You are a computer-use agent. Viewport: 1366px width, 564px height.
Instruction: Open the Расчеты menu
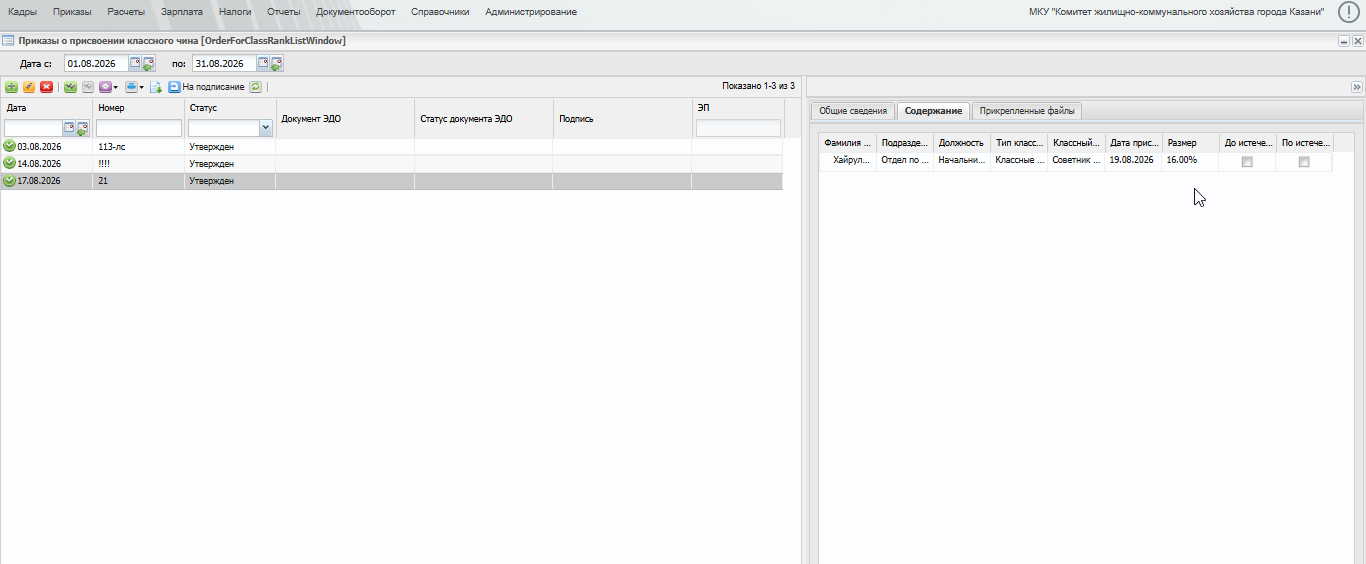click(126, 12)
